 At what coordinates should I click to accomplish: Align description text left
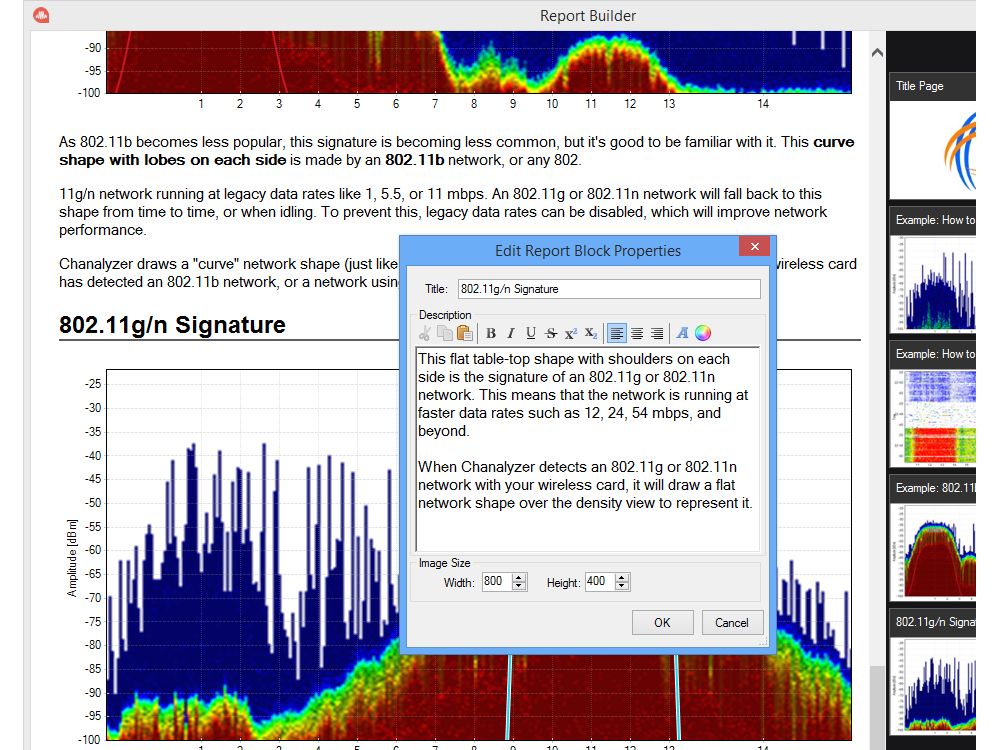[617, 333]
